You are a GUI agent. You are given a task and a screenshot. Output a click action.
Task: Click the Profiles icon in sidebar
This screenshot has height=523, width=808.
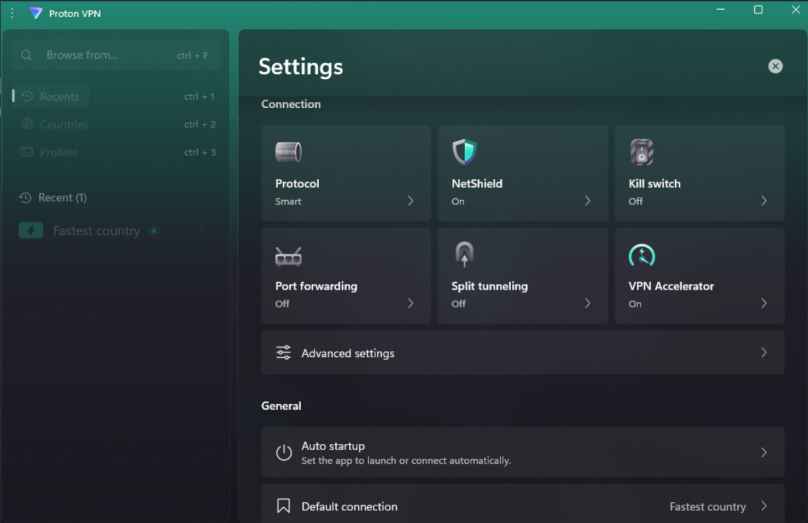(x=27, y=151)
